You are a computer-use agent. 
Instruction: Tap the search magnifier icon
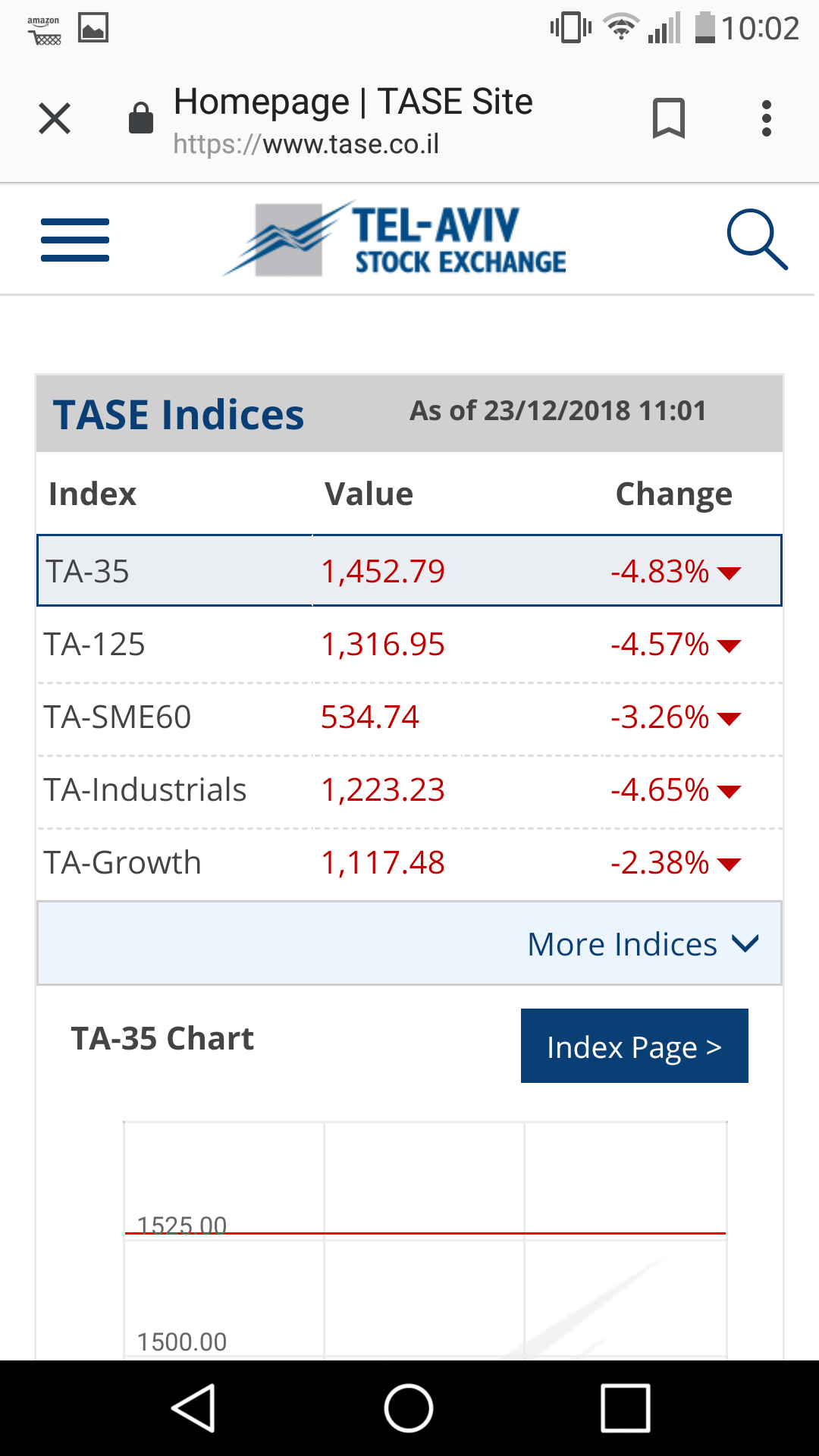[x=756, y=240]
